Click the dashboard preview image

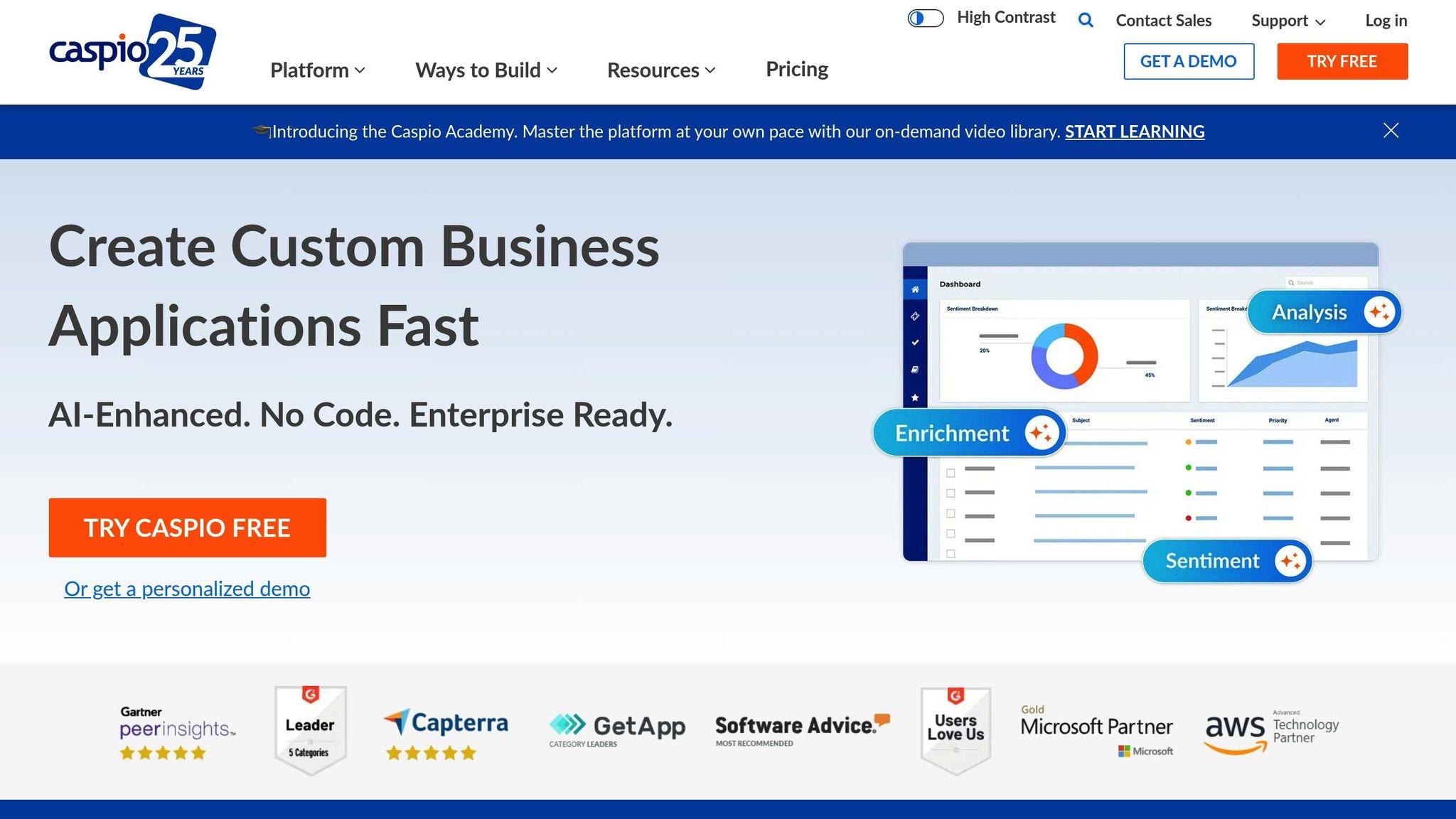click(1140, 402)
